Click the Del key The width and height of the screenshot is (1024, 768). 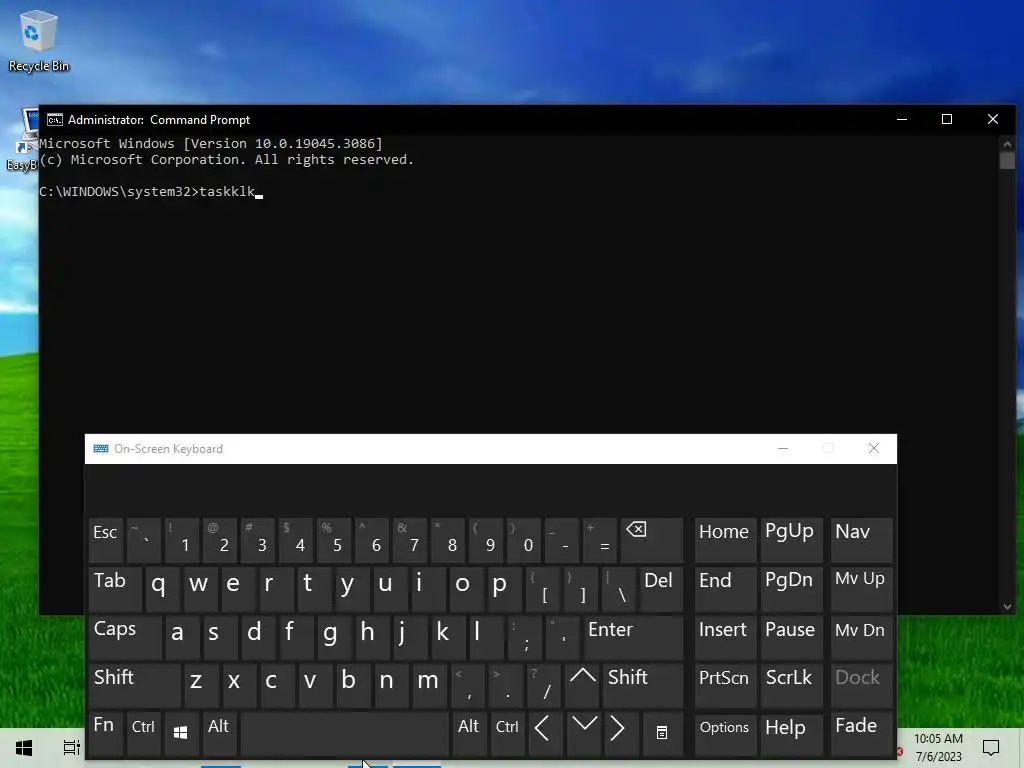[x=661, y=588]
